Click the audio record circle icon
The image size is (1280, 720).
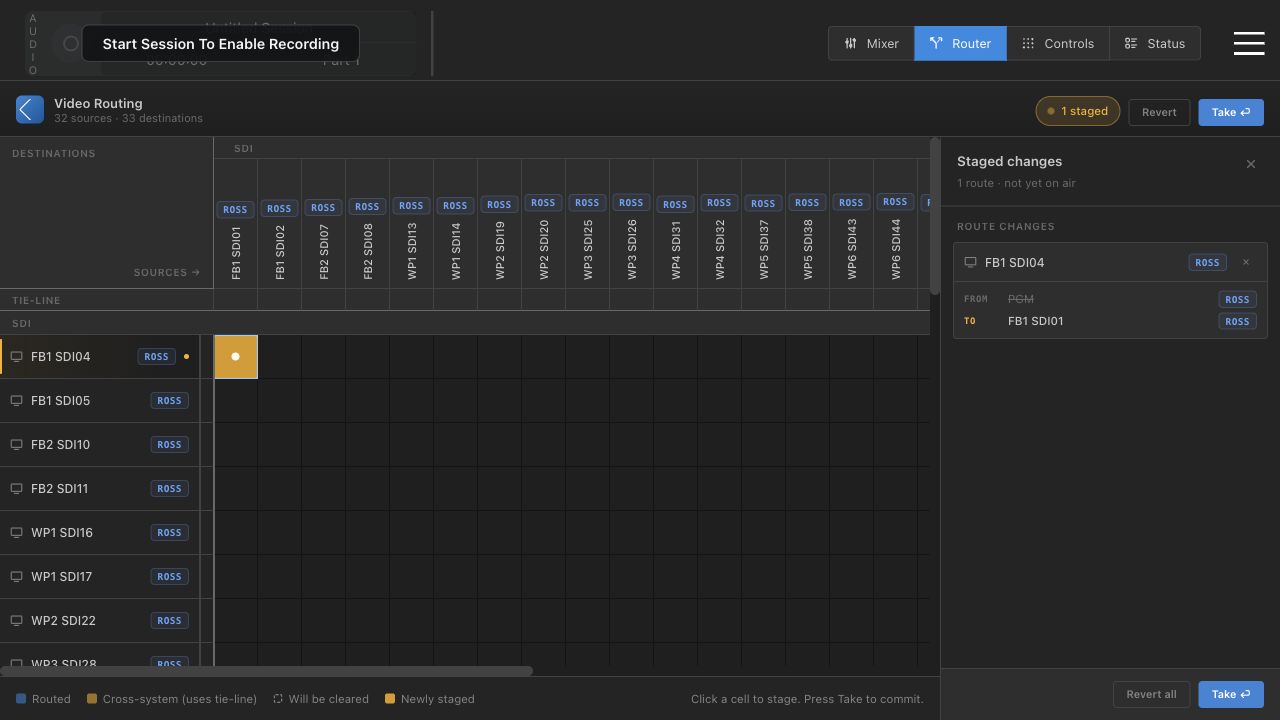tap(70, 44)
